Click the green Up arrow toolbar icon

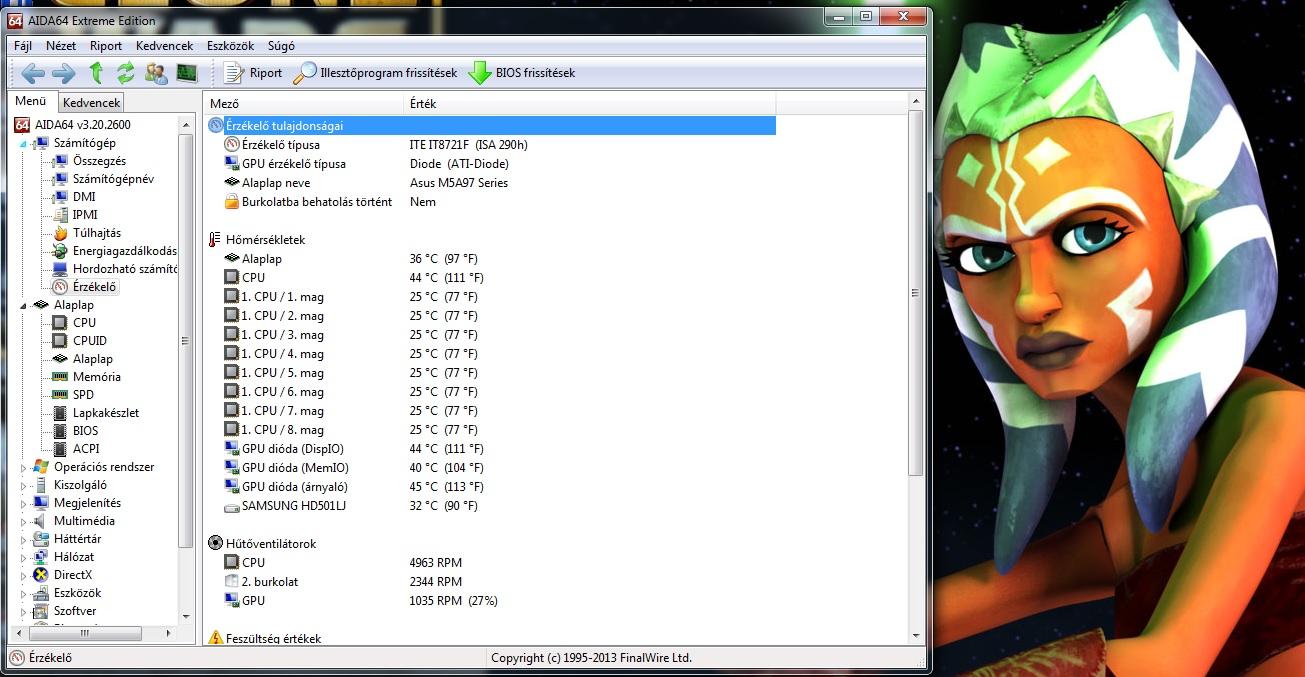(96, 73)
